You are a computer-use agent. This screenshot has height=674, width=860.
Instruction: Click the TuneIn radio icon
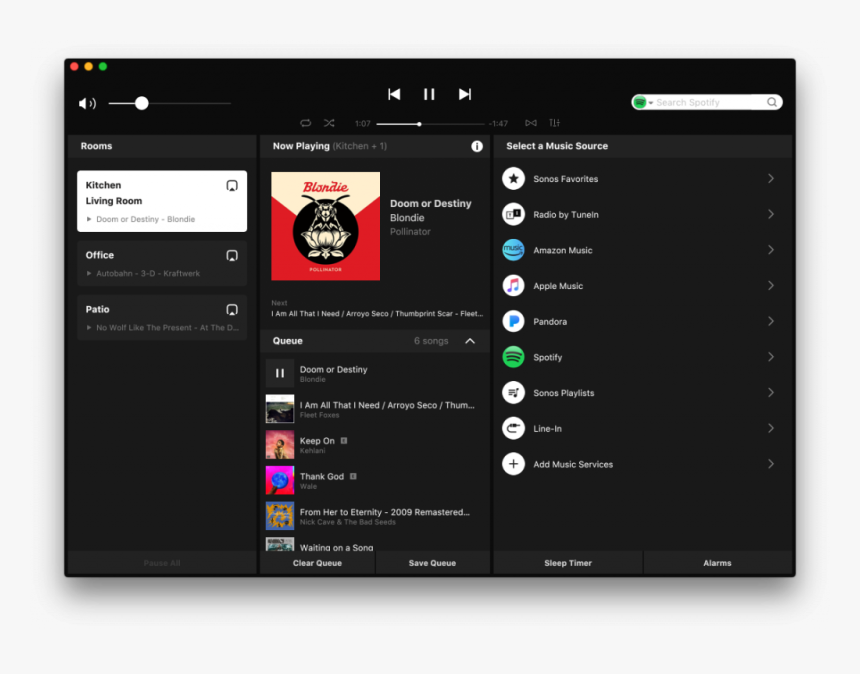pos(513,214)
